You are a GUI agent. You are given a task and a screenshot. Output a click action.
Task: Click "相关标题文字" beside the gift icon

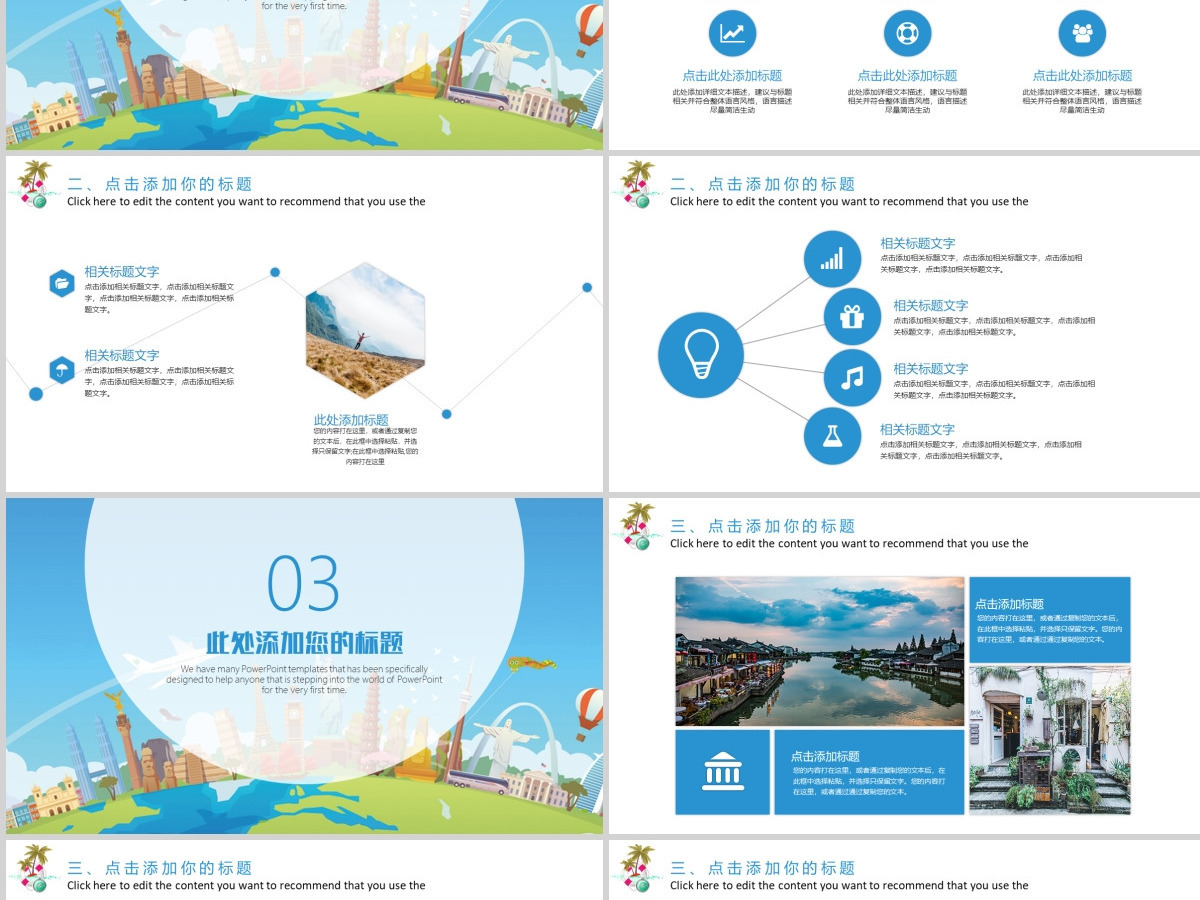pyautogui.click(x=931, y=306)
